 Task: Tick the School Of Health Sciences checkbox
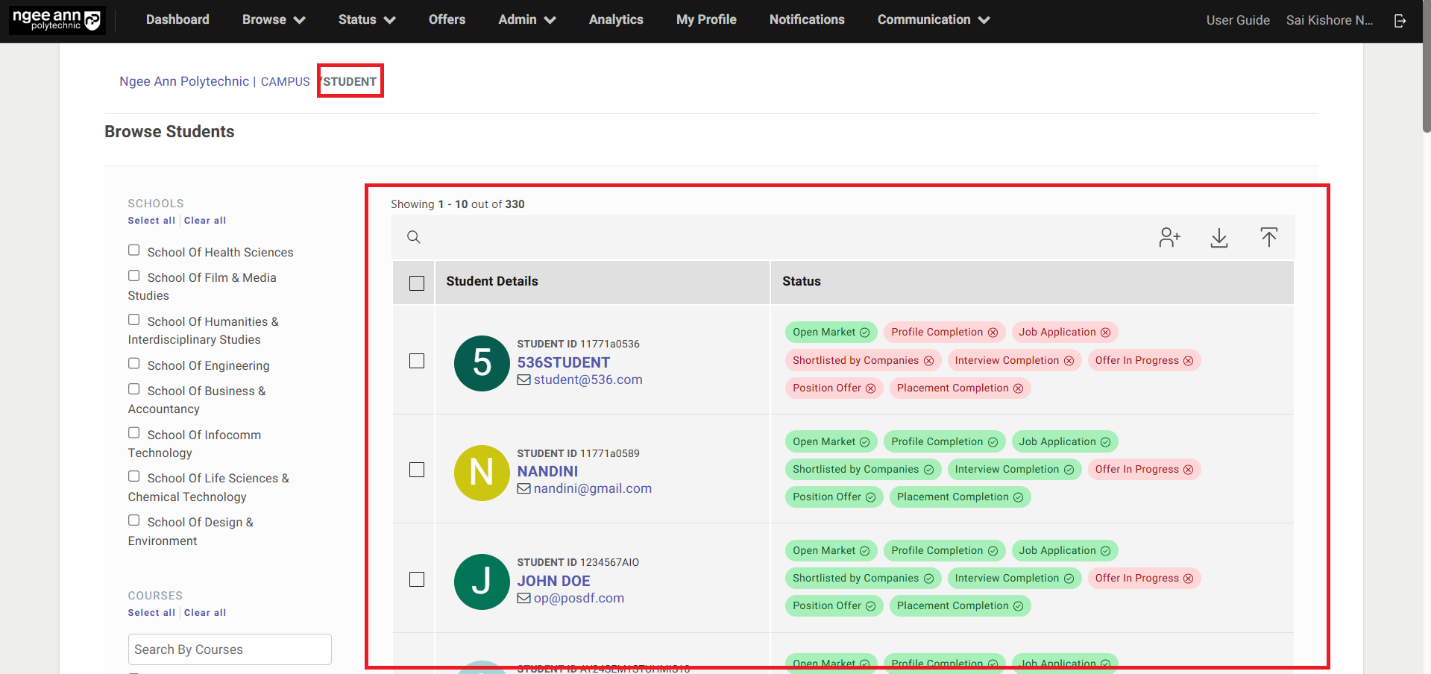coord(134,250)
